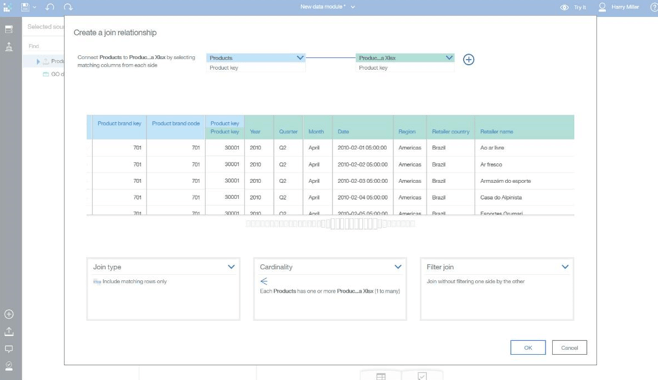This screenshot has height=380, width=658.
Task: Click the bottom sidebar user icon
Action: point(9,366)
